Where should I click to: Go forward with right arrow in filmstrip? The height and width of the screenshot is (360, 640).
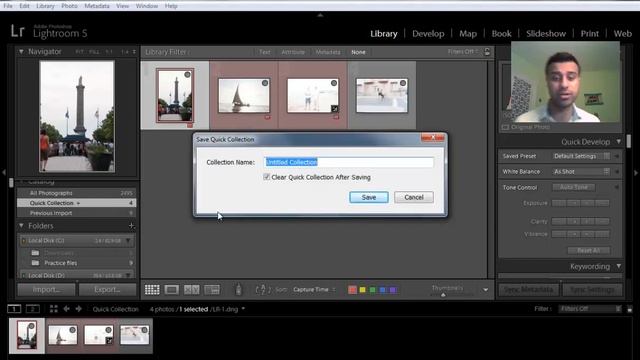pos(78,309)
